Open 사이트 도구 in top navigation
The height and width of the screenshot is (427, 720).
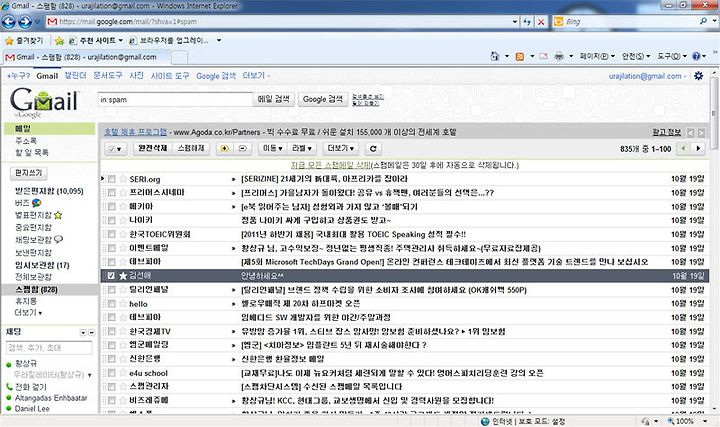click(170, 76)
